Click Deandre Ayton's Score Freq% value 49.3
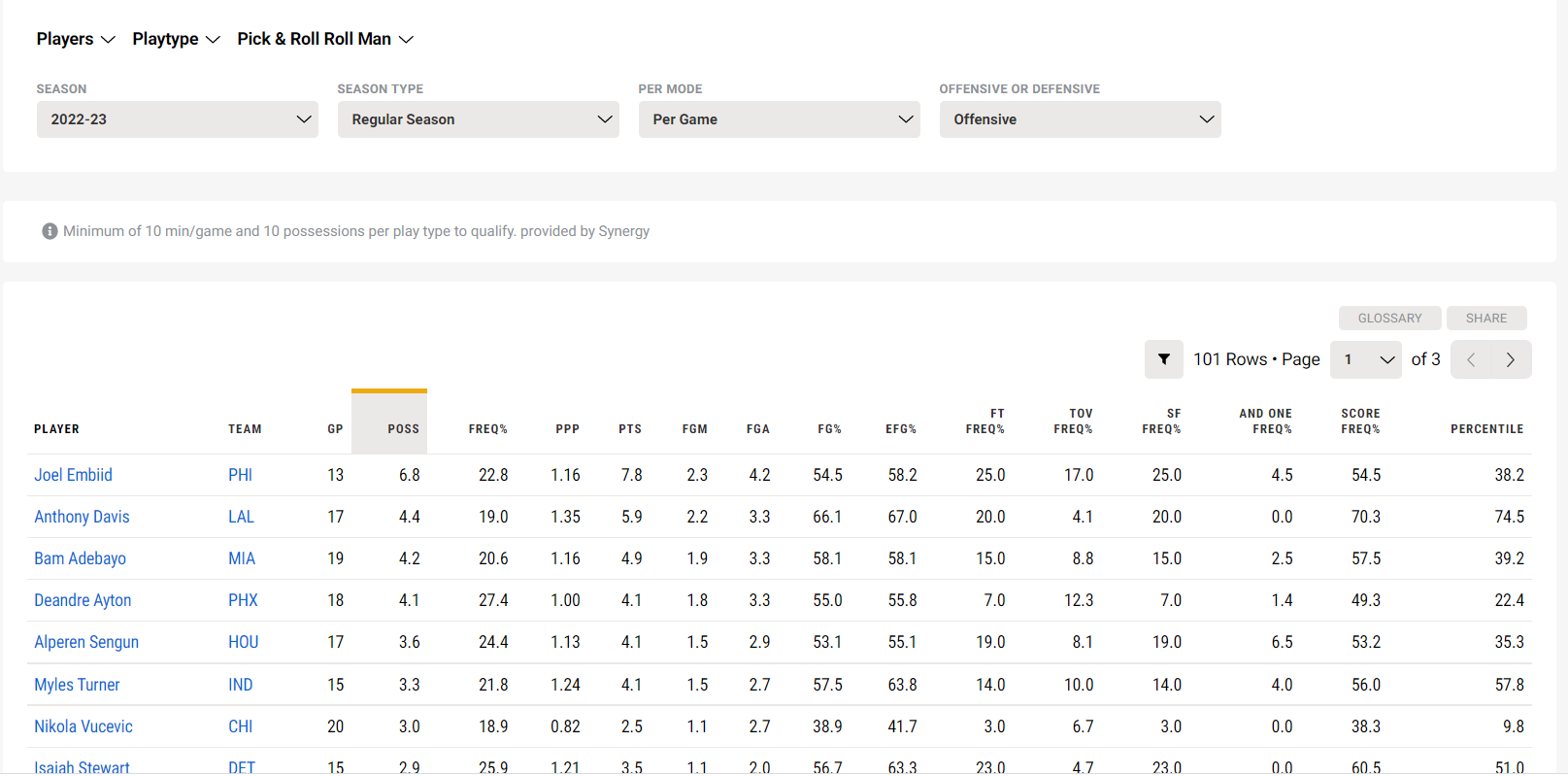This screenshot has height=776, width=1568. pyautogui.click(x=1366, y=600)
